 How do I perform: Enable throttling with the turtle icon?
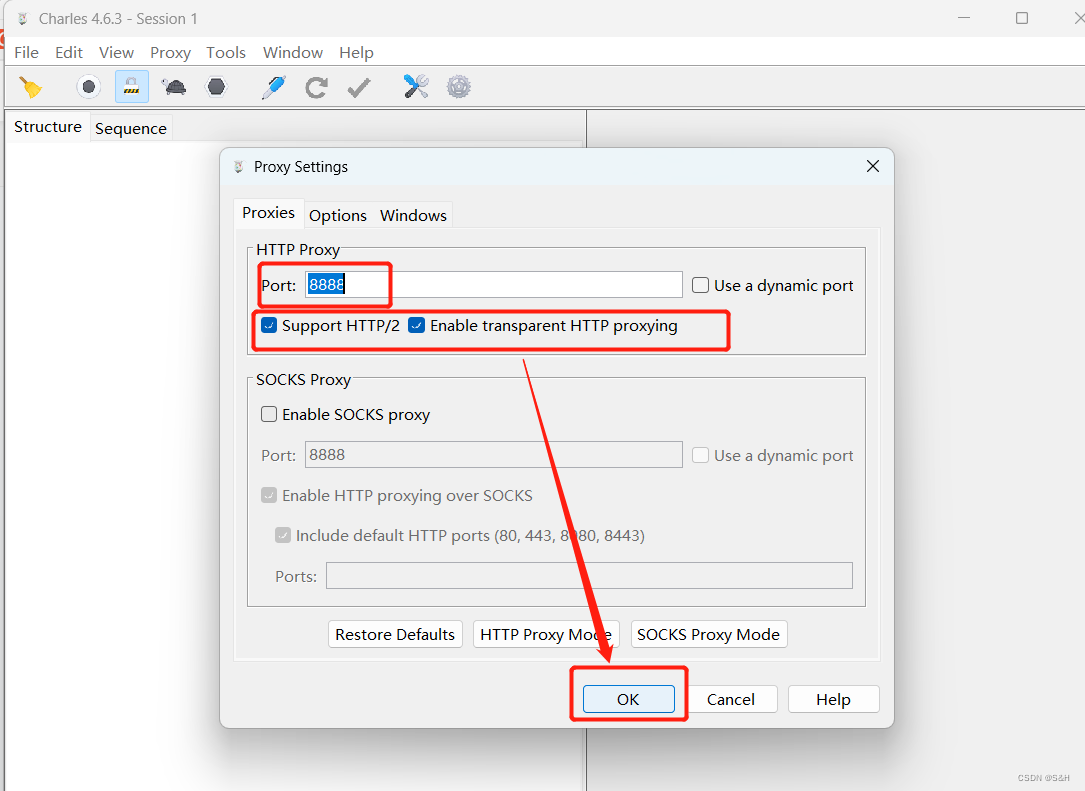[174, 87]
